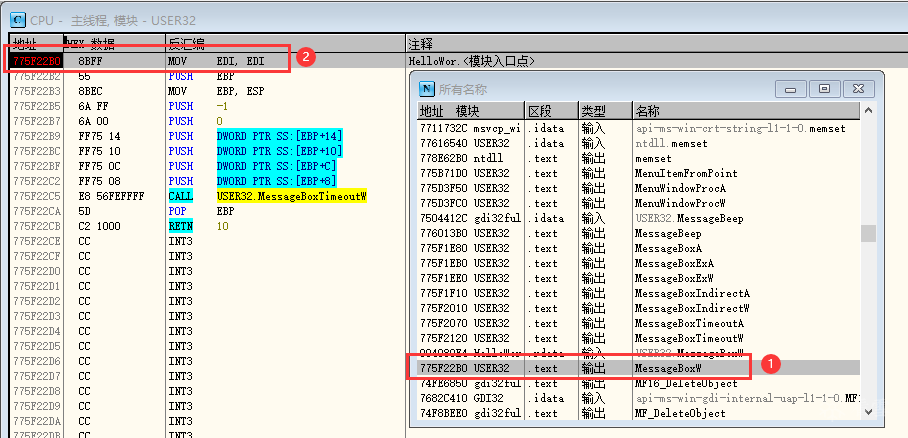Screen dimensions: 908x438
Task: Select MessageBoxTimeoutW in the names list
Action: pyautogui.click(x=639, y=339)
